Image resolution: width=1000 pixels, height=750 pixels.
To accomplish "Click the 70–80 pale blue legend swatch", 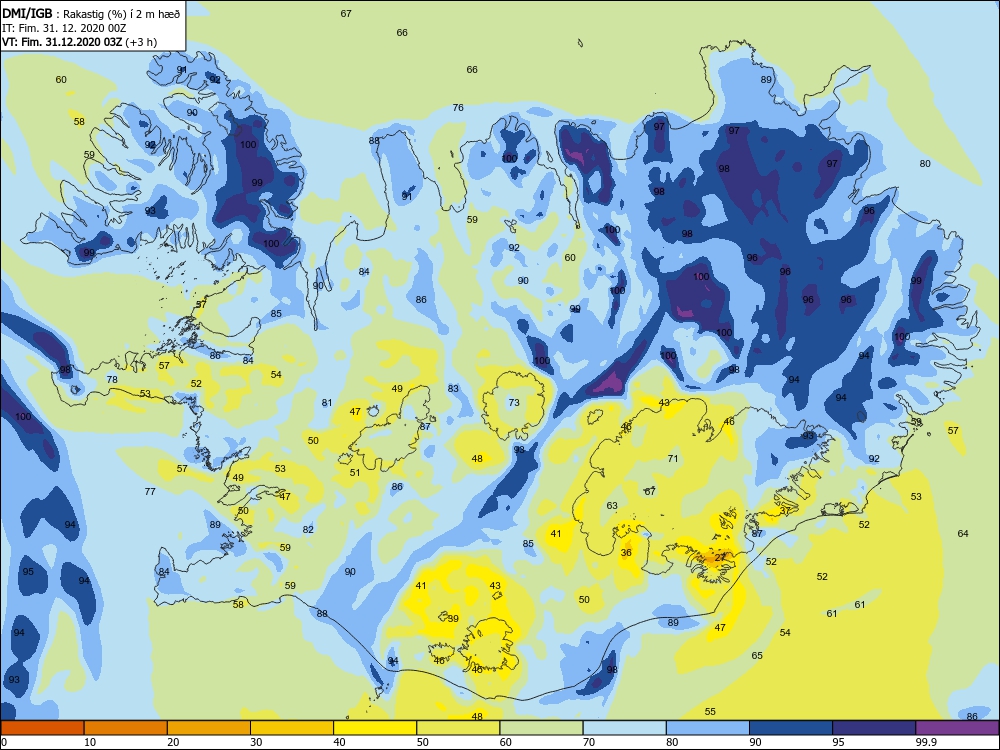I will [x=624, y=728].
